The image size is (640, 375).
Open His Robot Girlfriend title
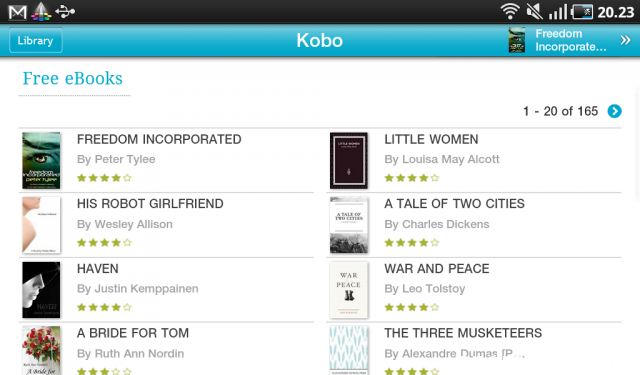(x=150, y=204)
